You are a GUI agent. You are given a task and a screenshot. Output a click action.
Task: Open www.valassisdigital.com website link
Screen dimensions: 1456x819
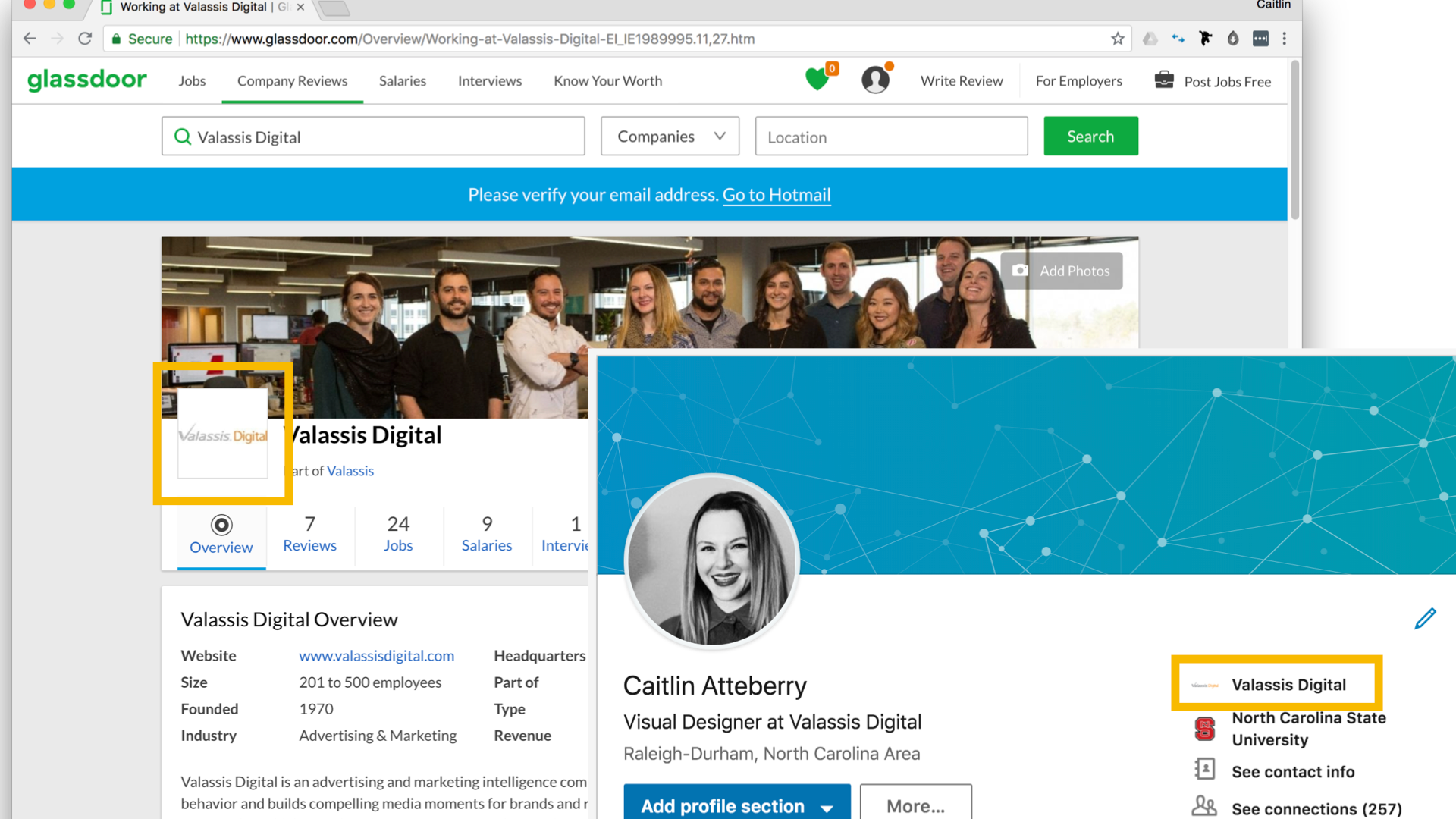pos(377,656)
